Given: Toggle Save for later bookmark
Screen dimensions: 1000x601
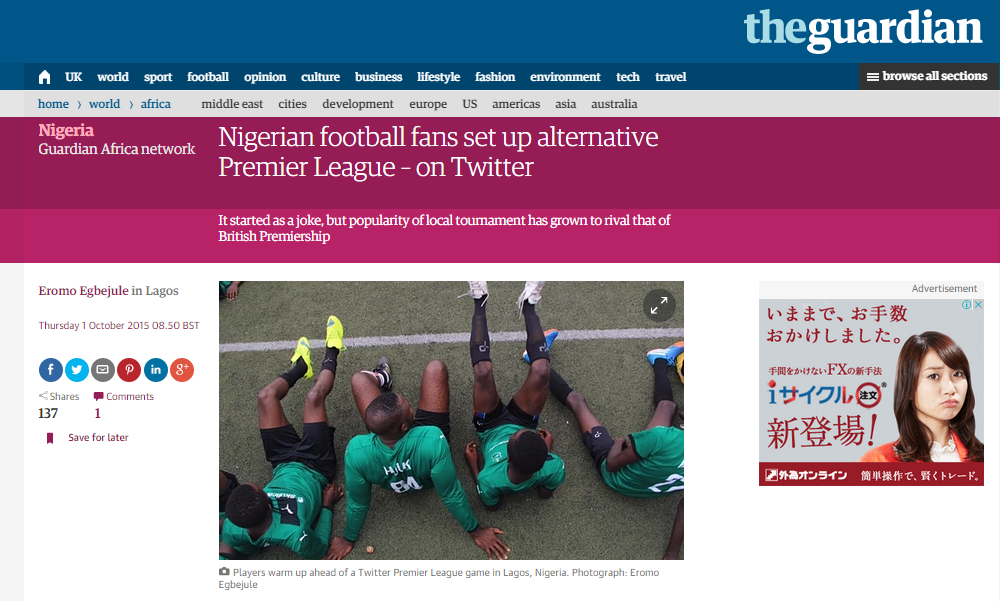Looking at the screenshot, I should pos(87,438).
